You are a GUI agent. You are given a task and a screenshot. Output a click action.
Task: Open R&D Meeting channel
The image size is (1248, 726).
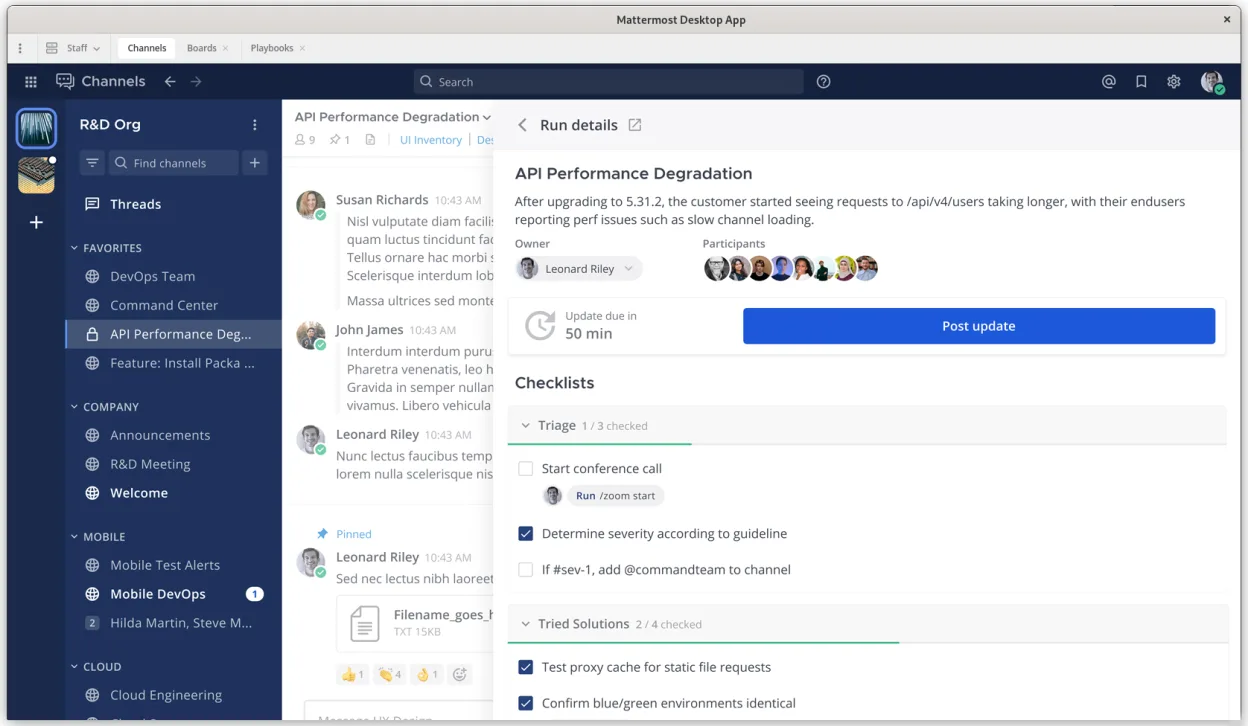point(174,464)
